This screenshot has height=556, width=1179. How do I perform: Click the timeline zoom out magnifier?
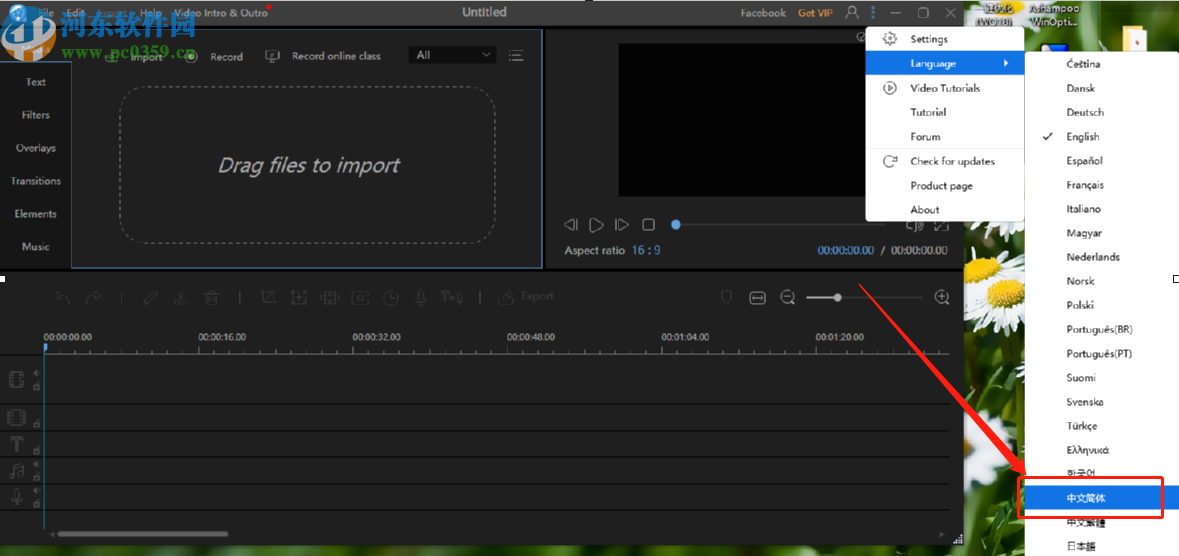[787, 298]
